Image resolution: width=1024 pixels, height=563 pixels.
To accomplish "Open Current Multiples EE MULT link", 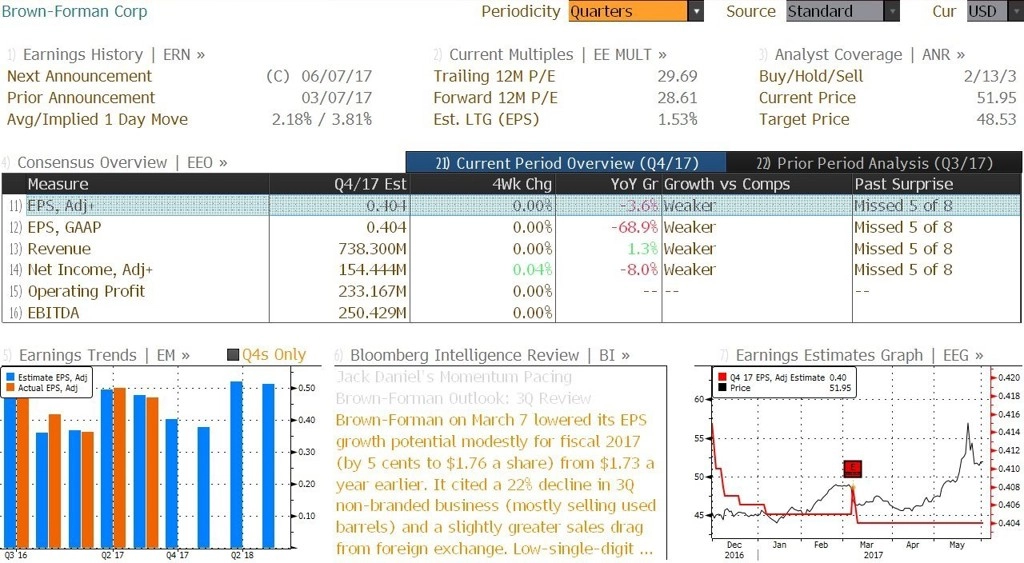I will (558, 55).
